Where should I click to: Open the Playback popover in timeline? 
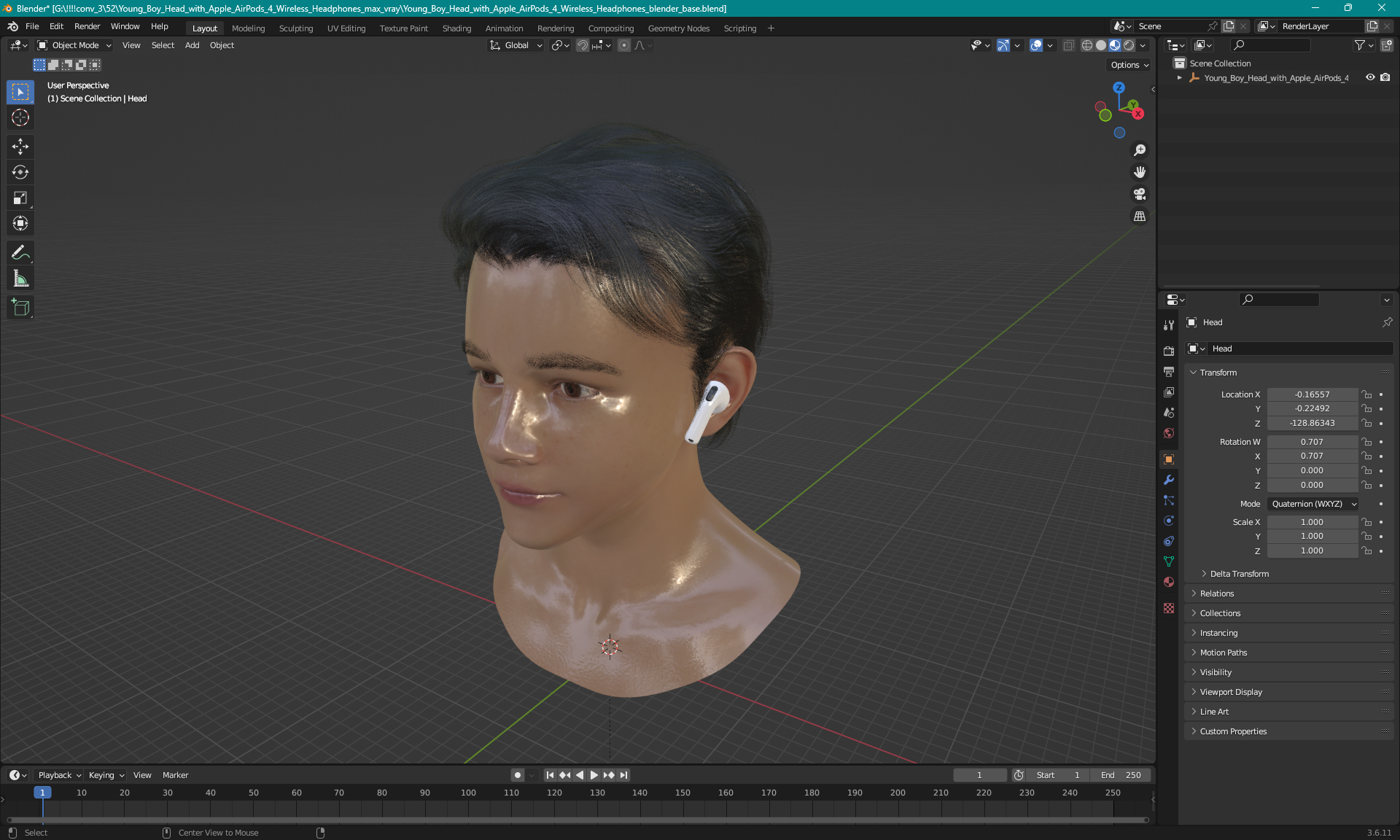pos(59,775)
